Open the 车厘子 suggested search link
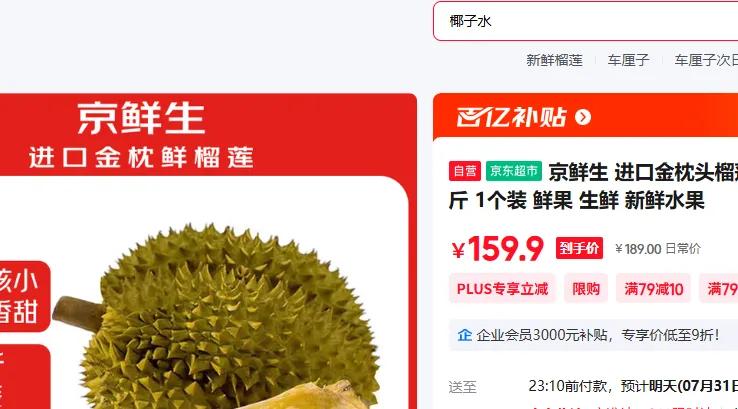The height and width of the screenshot is (409, 738). [628, 60]
